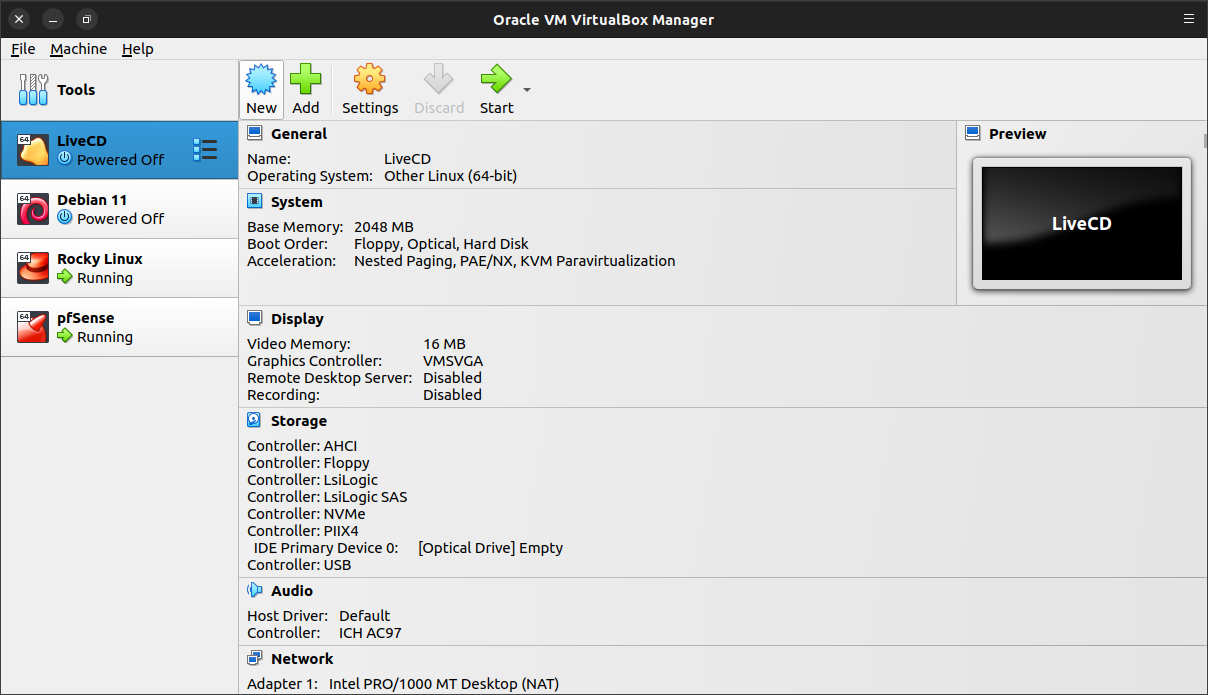The height and width of the screenshot is (695, 1208).
Task: Open the window menu button in title bar
Action: 1187,19
